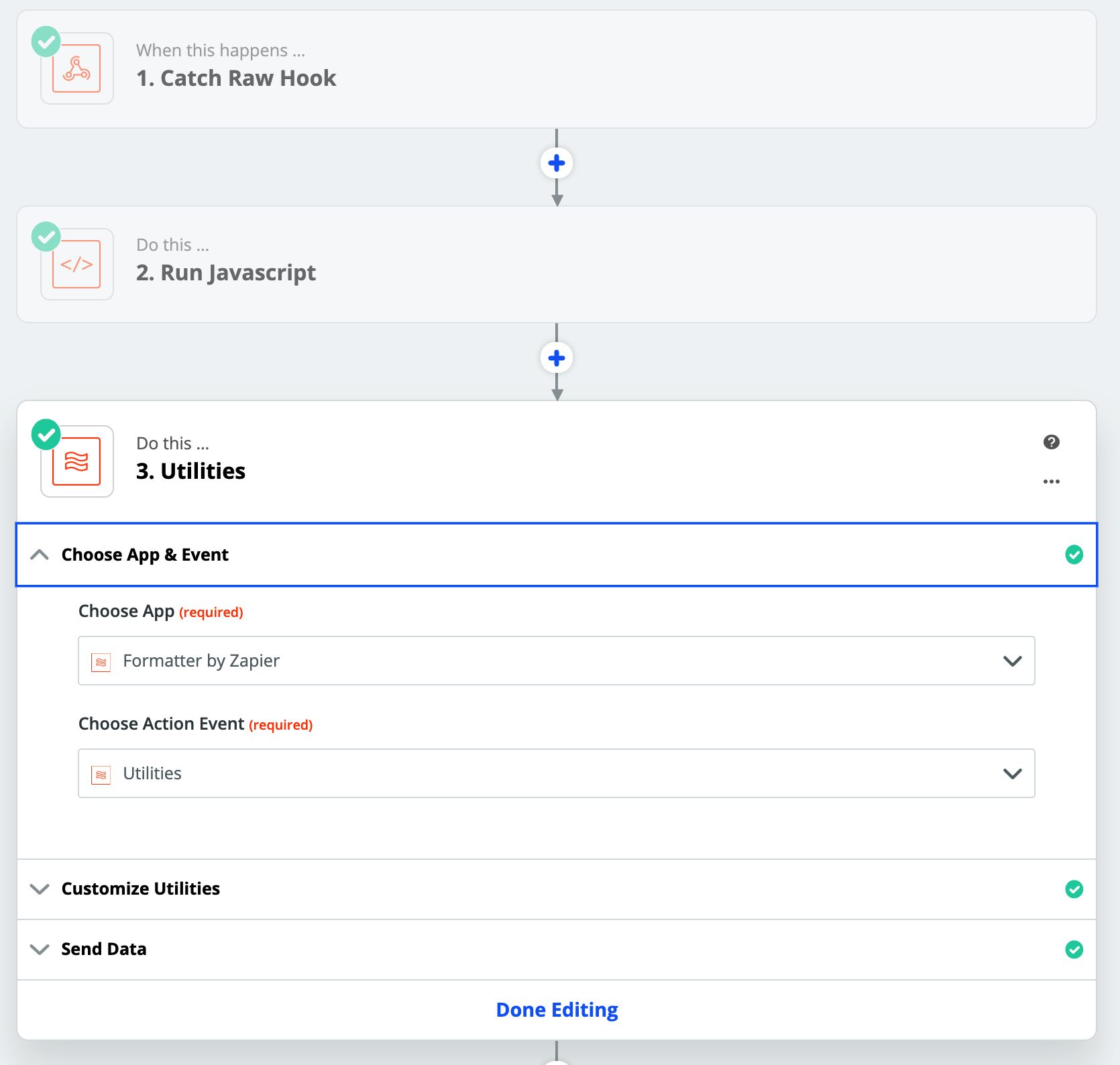Click the Utilities event dropdown arrow
1120x1065 pixels.
pyautogui.click(x=1013, y=774)
